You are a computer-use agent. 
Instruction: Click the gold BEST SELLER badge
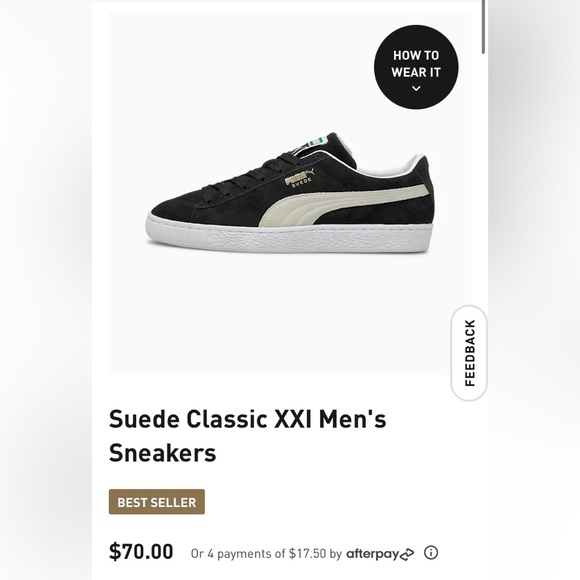pos(157,502)
